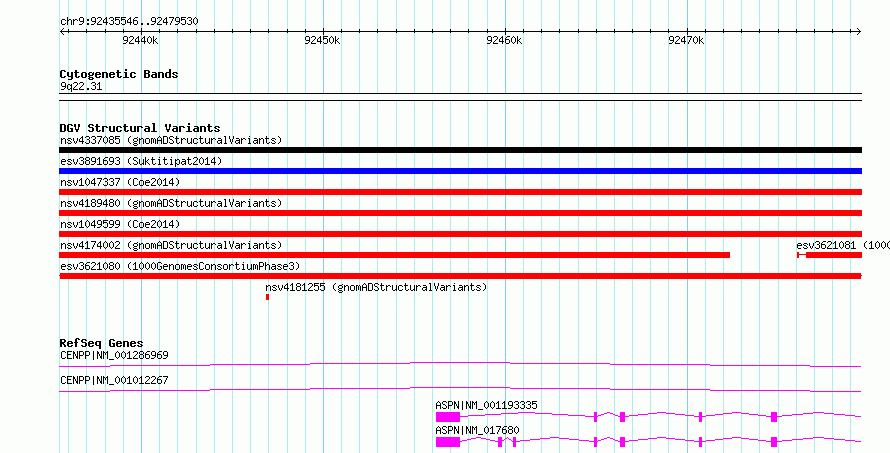The width and height of the screenshot is (890, 453).
Task: Click the right arrow of the coordinate ruler
Action: pos(859,32)
